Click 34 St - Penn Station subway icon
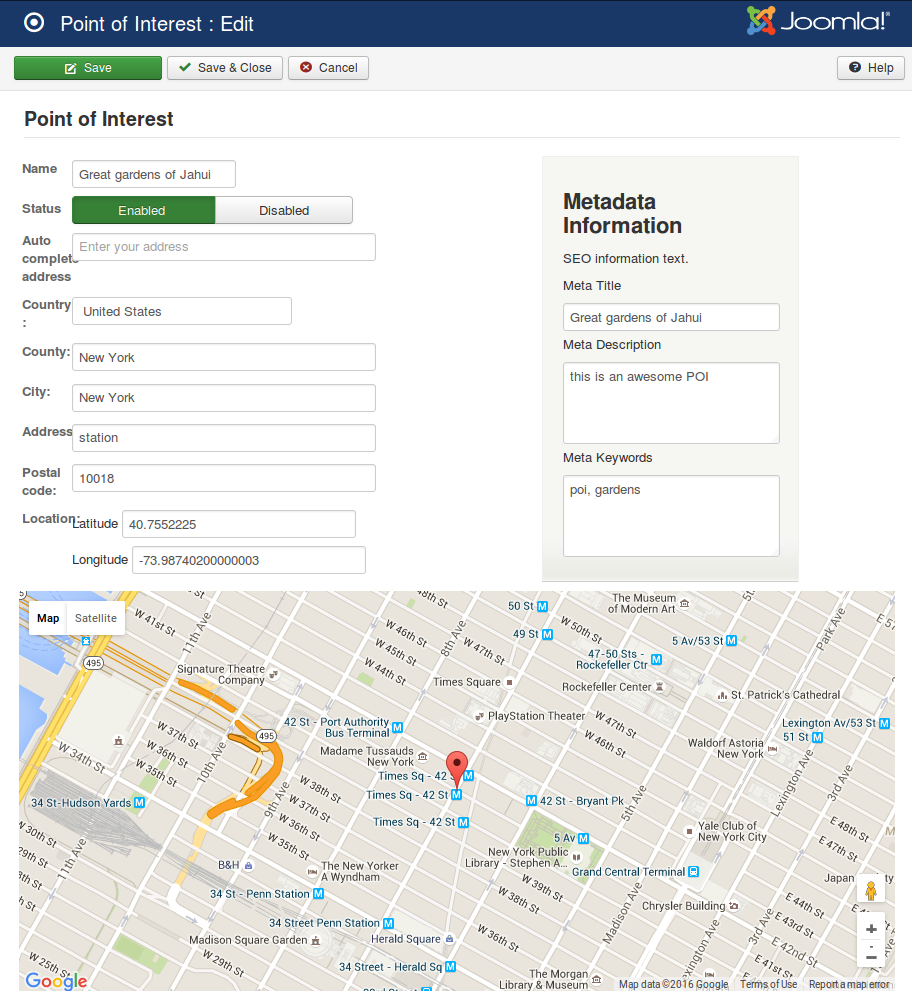 pos(319,894)
